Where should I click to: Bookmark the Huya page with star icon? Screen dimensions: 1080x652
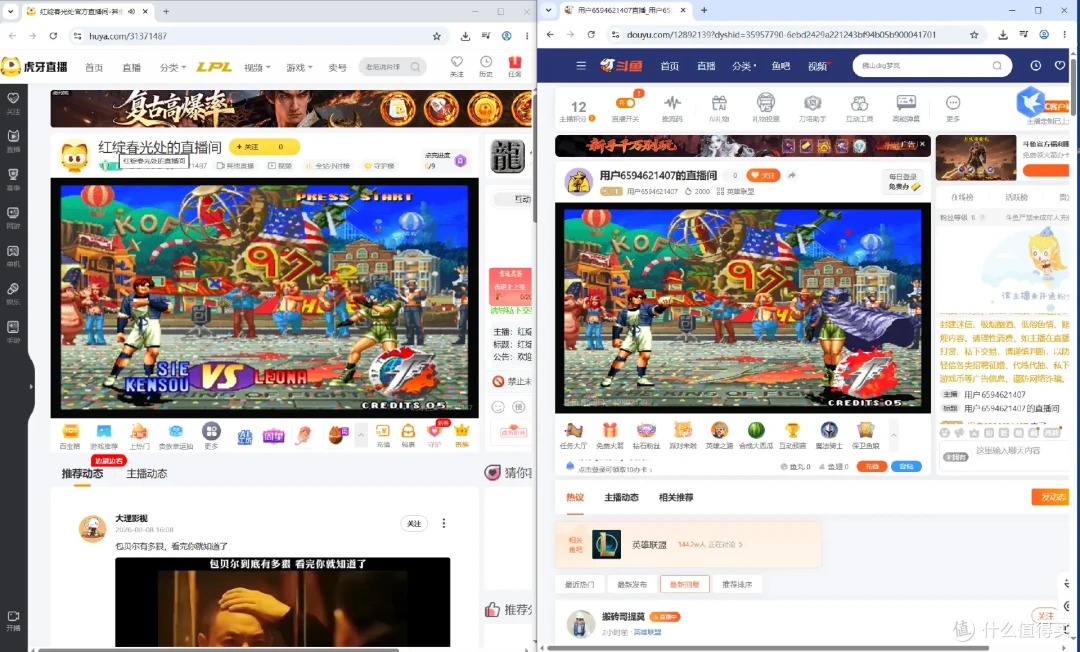(x=437, y=36)
